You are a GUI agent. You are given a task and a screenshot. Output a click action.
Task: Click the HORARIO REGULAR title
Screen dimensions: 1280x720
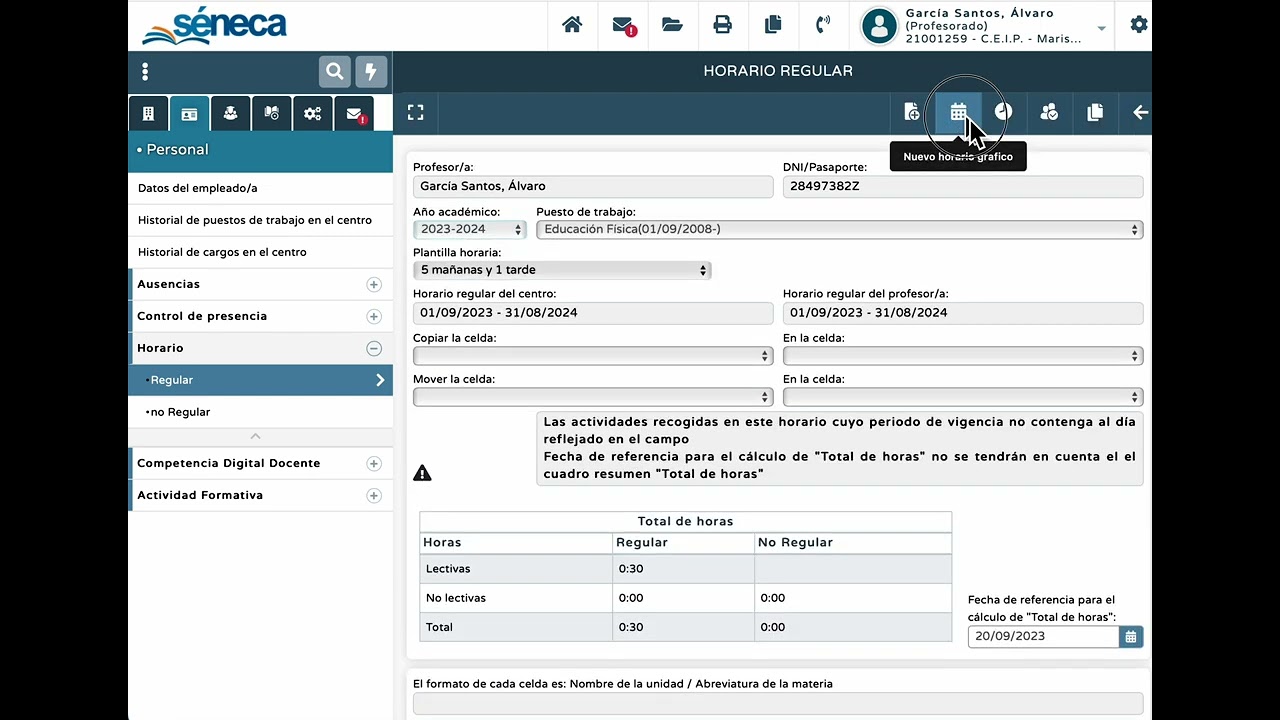point(778,71)
